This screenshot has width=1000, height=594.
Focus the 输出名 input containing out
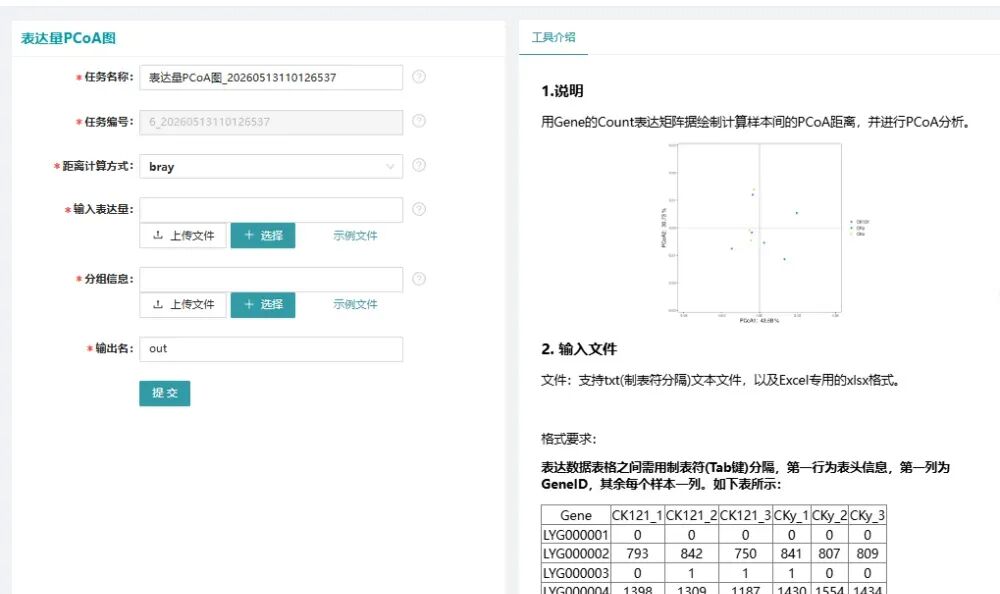coord(271,349)
